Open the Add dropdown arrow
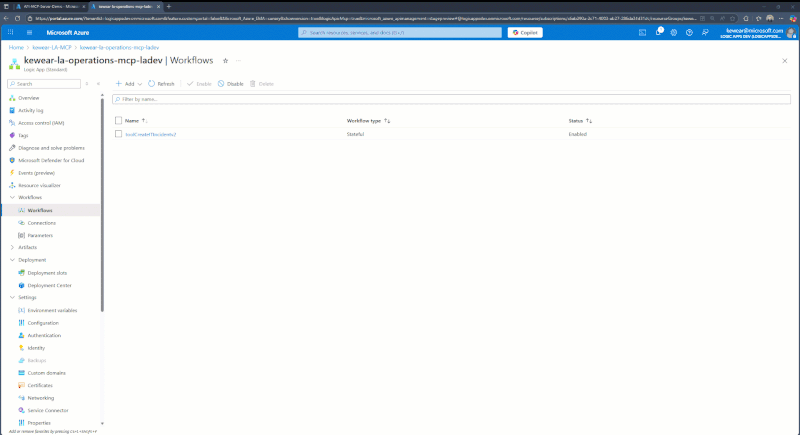This screenshot has height=435, width=800. (140, 84)
